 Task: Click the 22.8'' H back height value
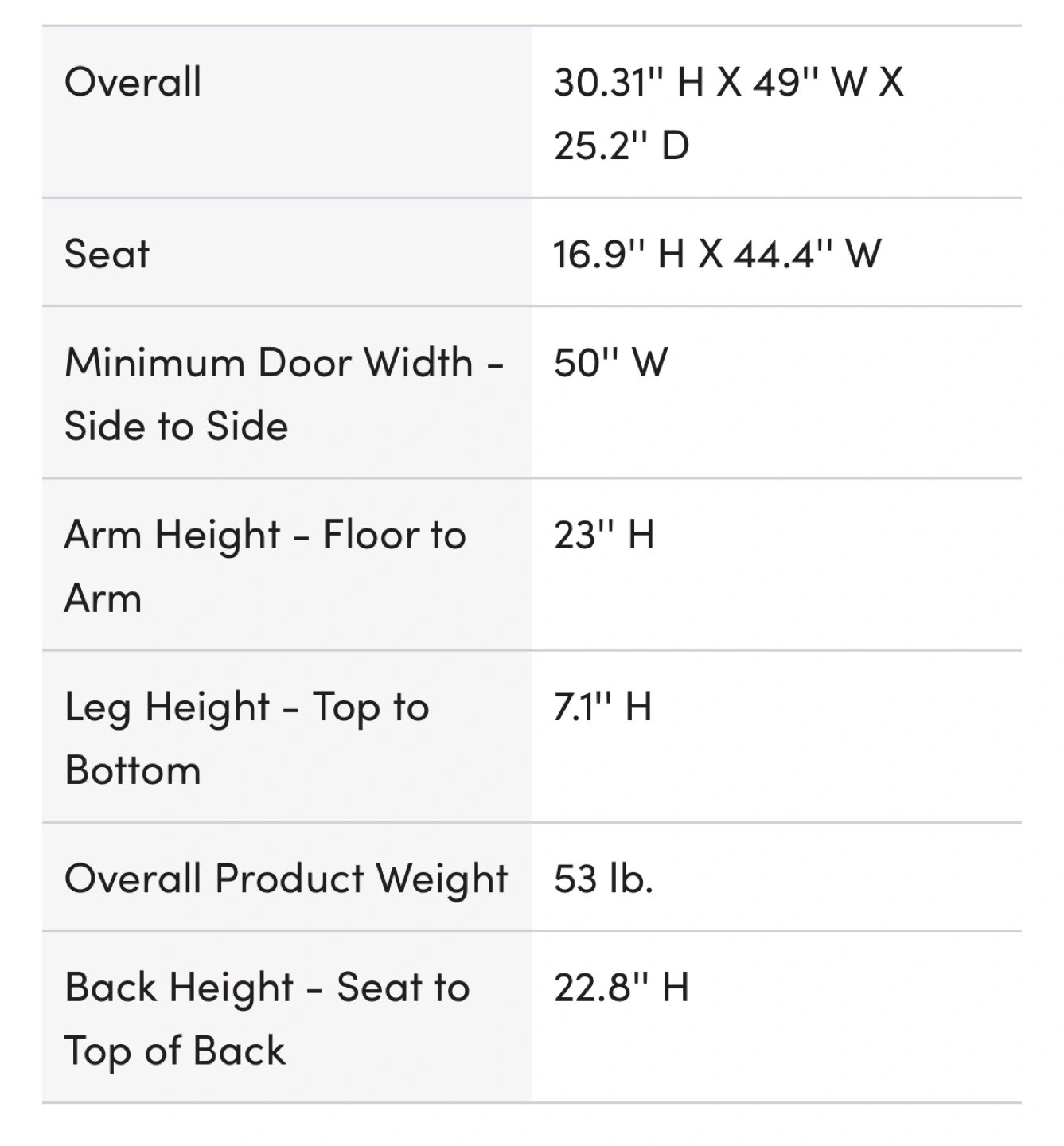(622, 988)
